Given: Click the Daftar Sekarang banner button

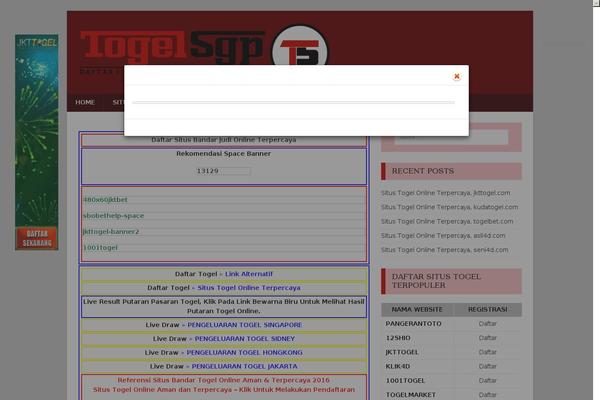Looking at the screenshot, I should point(37,238).
